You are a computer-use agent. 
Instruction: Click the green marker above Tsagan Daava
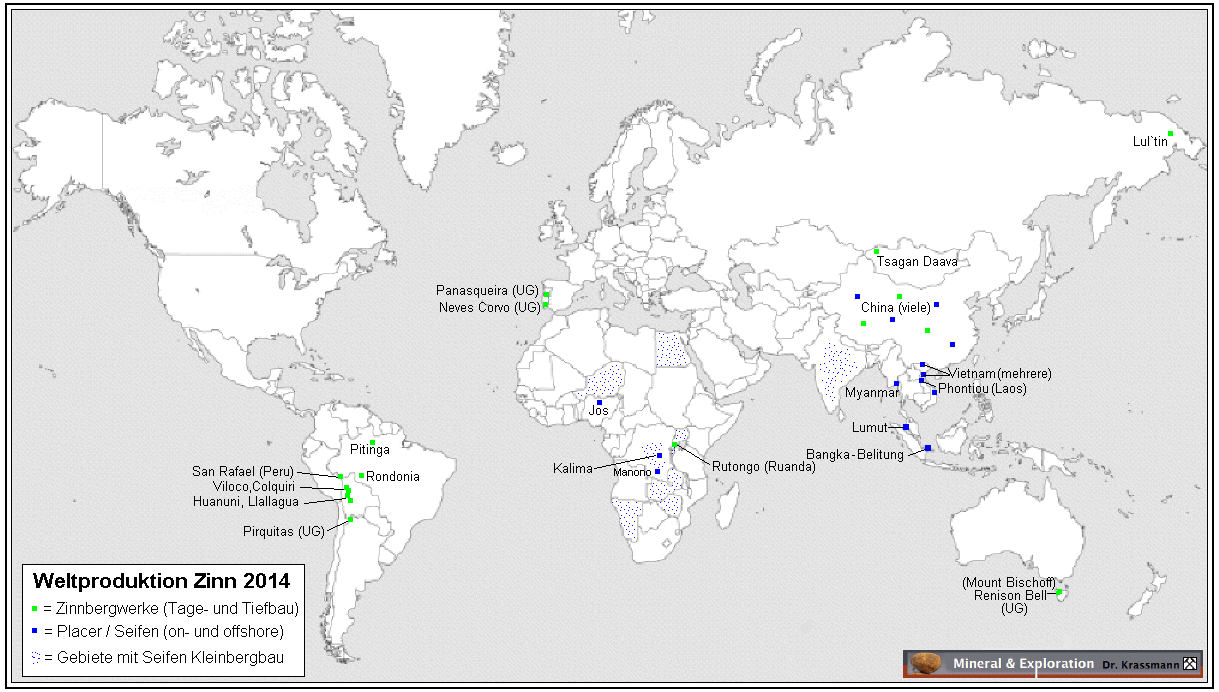pyautogui.click(x=876, y=251)
